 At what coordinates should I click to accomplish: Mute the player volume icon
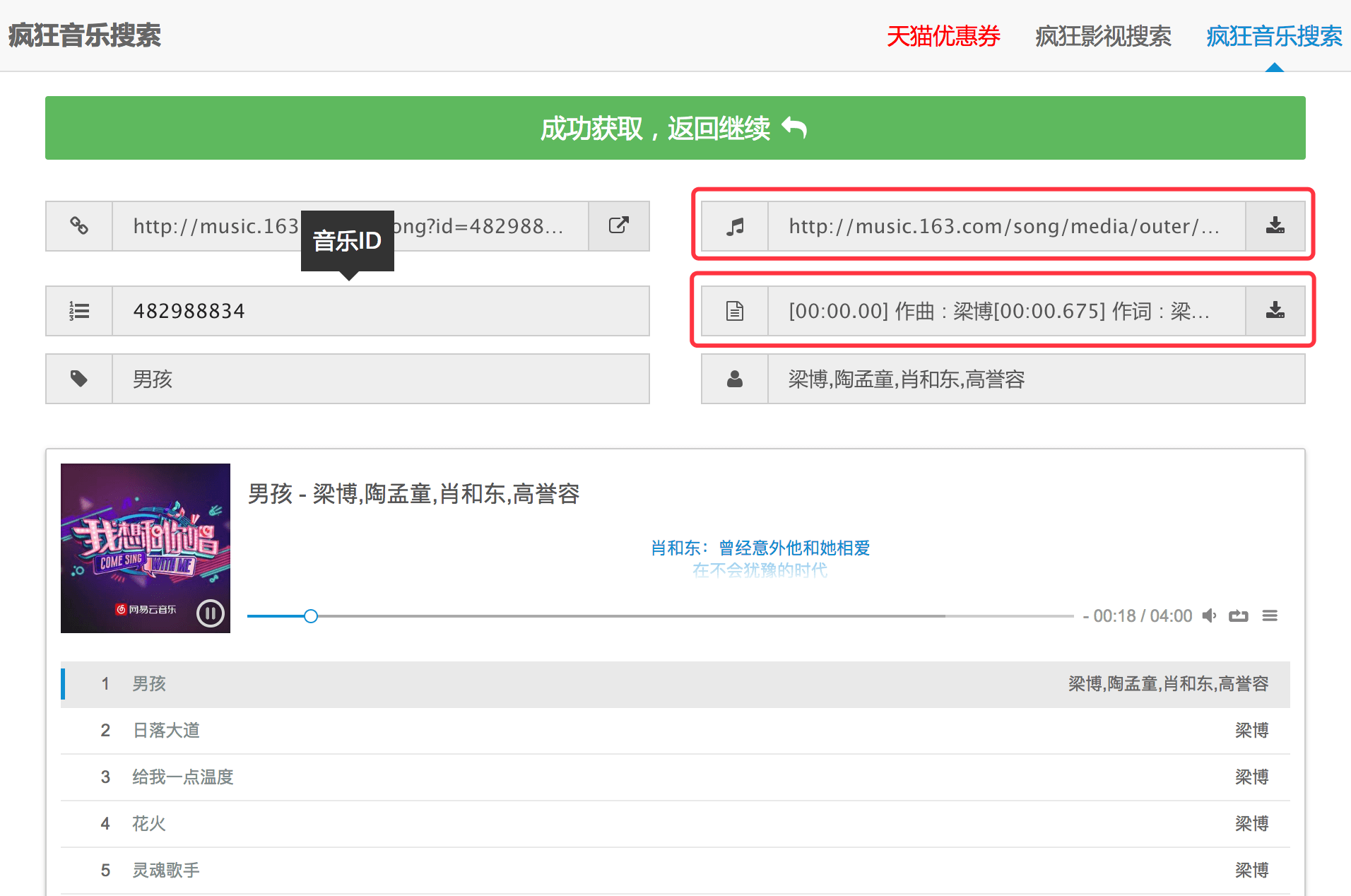[x=1210, y=615]
